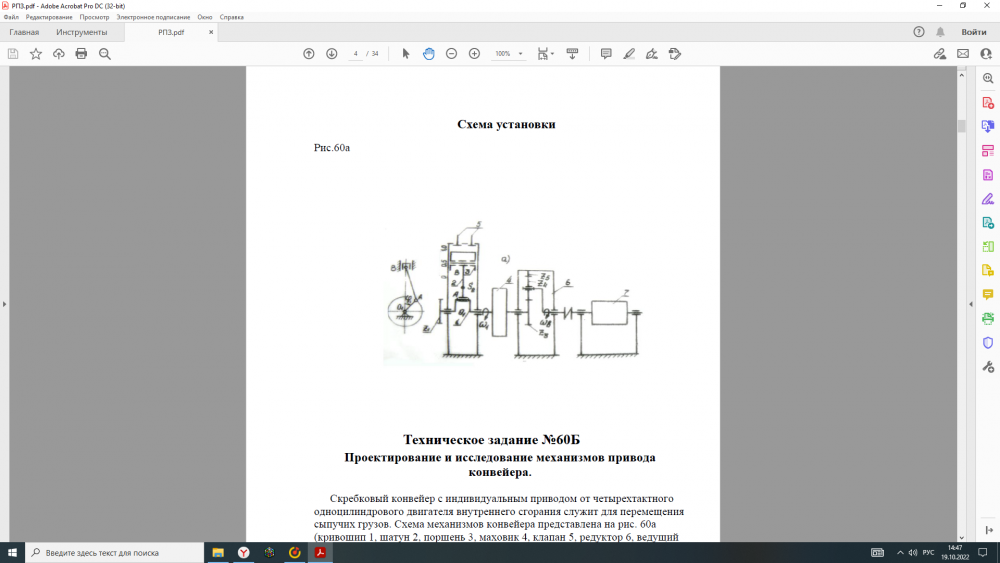Zoom in with the plus icon

pyautogui.click(x=474, y=54)
